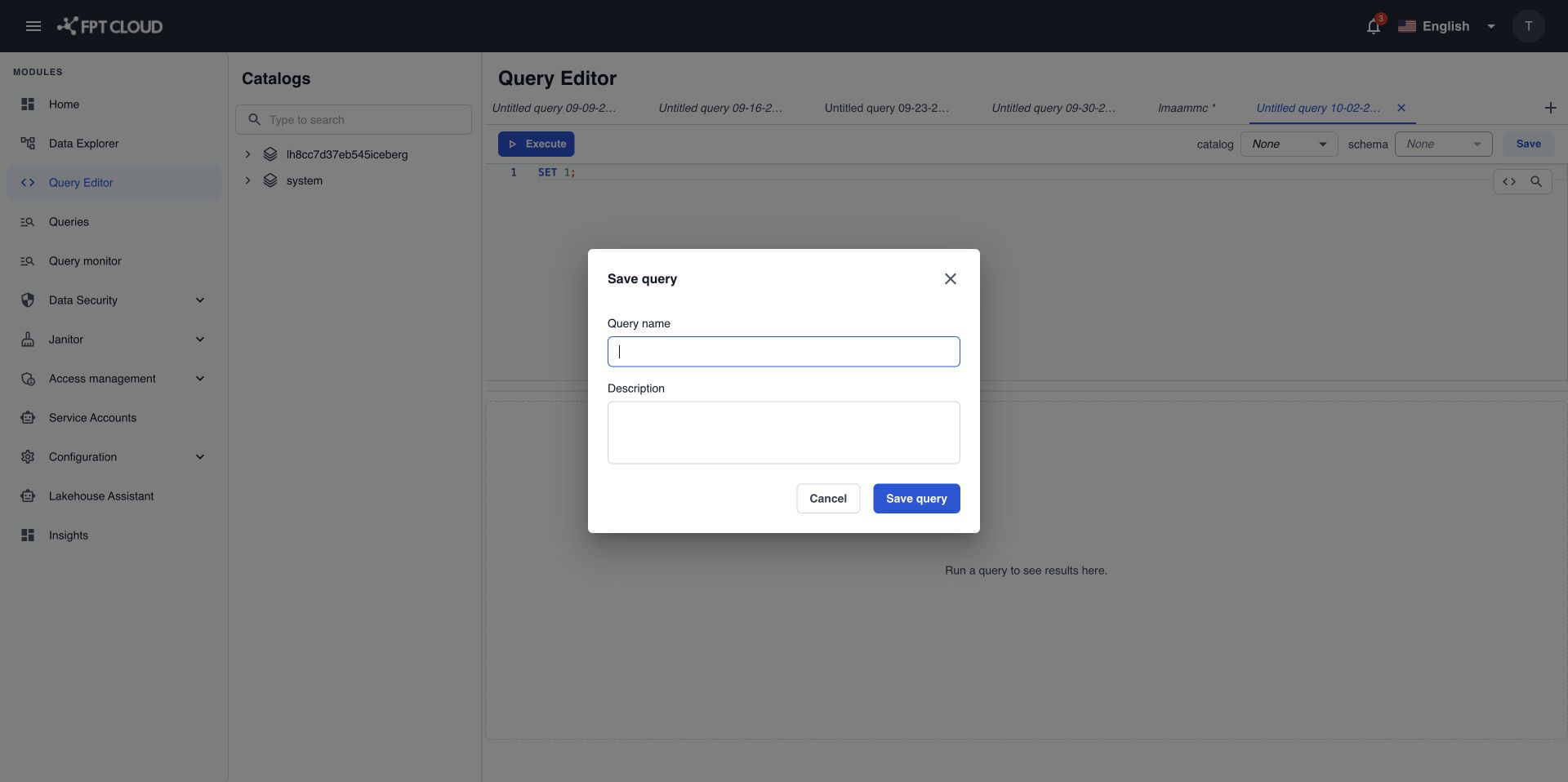Expand the lh8cc7d37eb545iceberg catalog tree
This screenshot has height=782, width=1568.
[247, 154]
